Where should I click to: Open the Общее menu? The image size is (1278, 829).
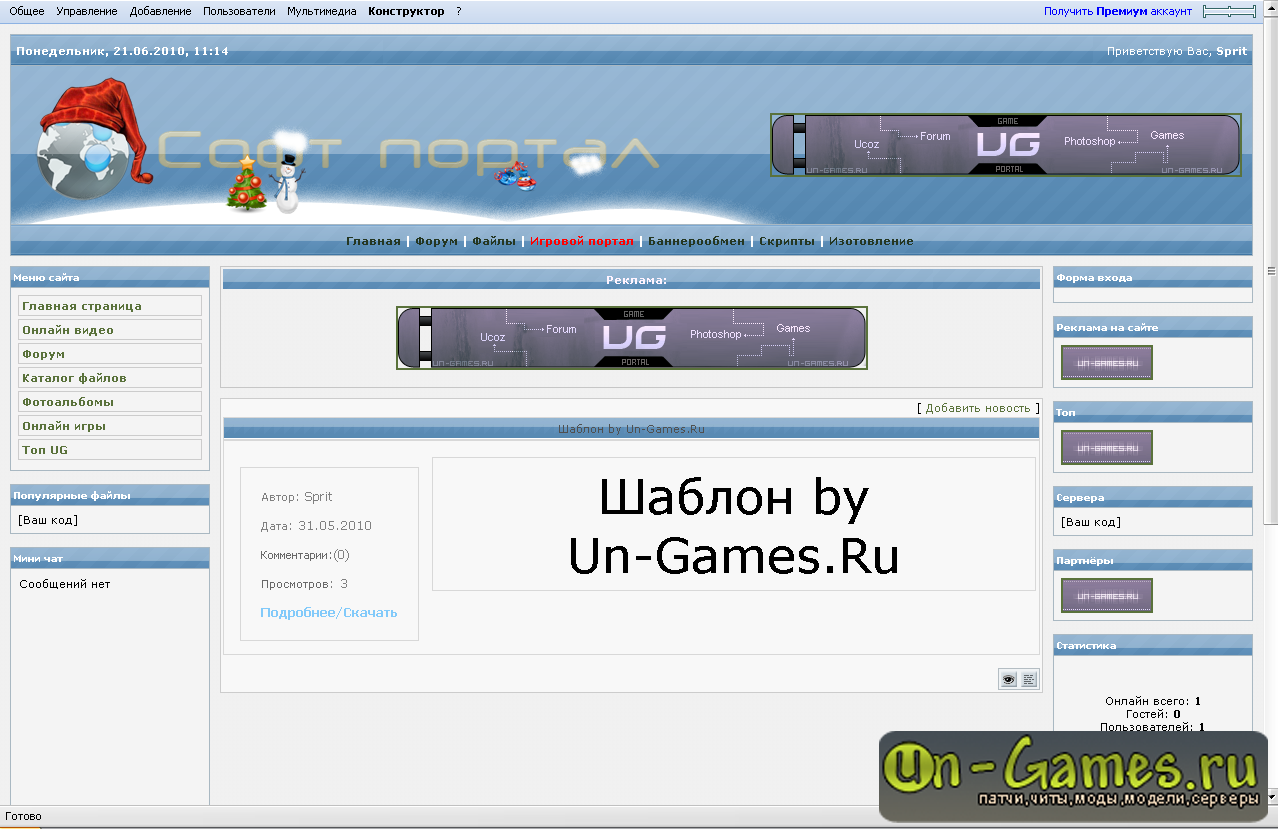point(27,11)
